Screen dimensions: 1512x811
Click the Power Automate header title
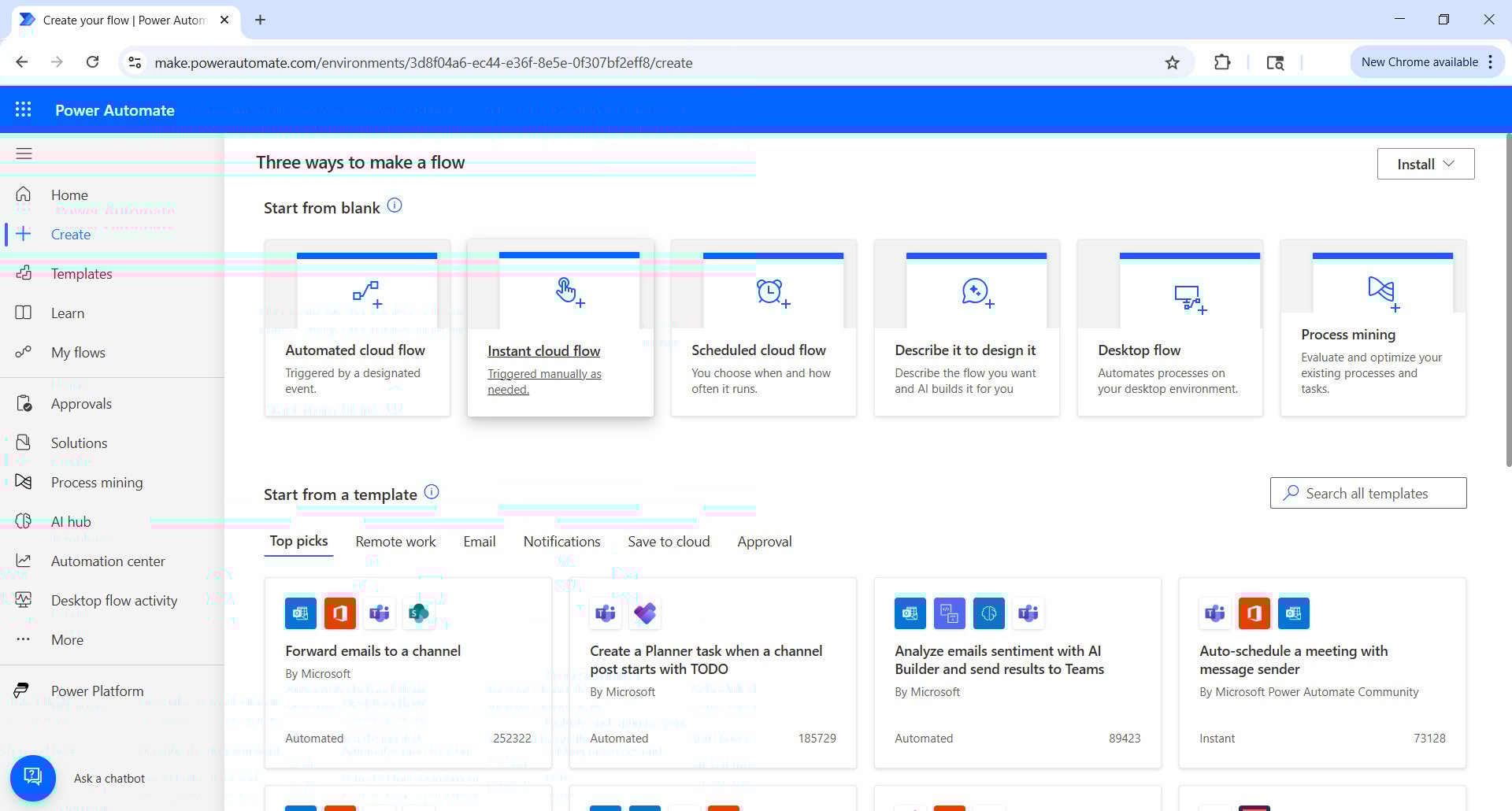115,110
